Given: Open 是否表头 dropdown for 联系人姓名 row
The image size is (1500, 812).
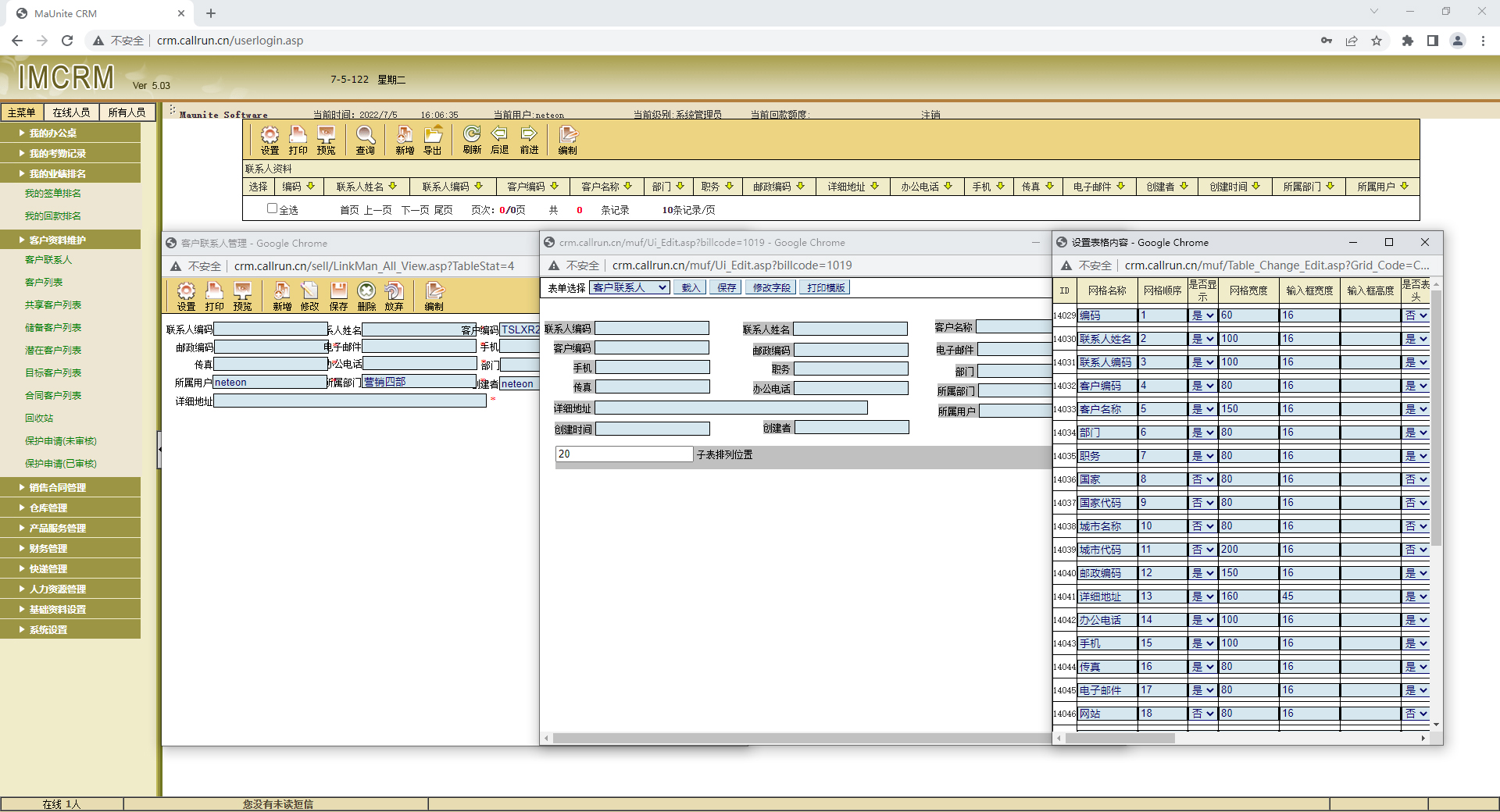Looking at the screenshot, I should coord(1416,339).
